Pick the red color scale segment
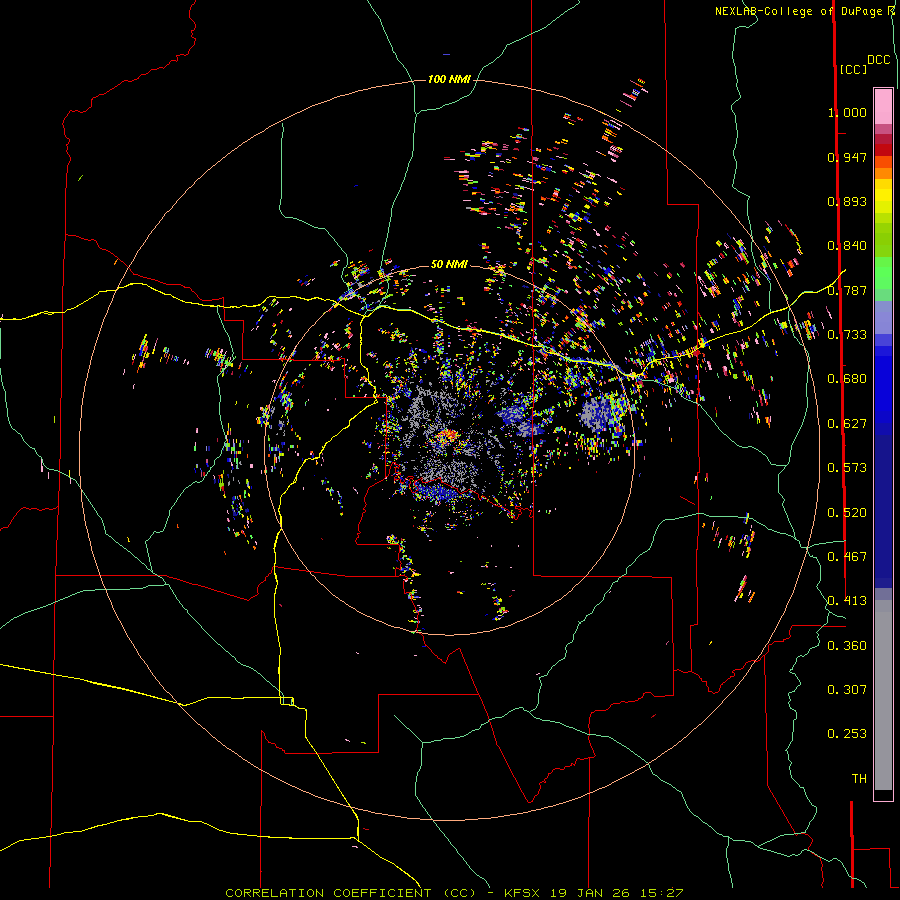This screenshot has height=900, width=900. [883, 150]
